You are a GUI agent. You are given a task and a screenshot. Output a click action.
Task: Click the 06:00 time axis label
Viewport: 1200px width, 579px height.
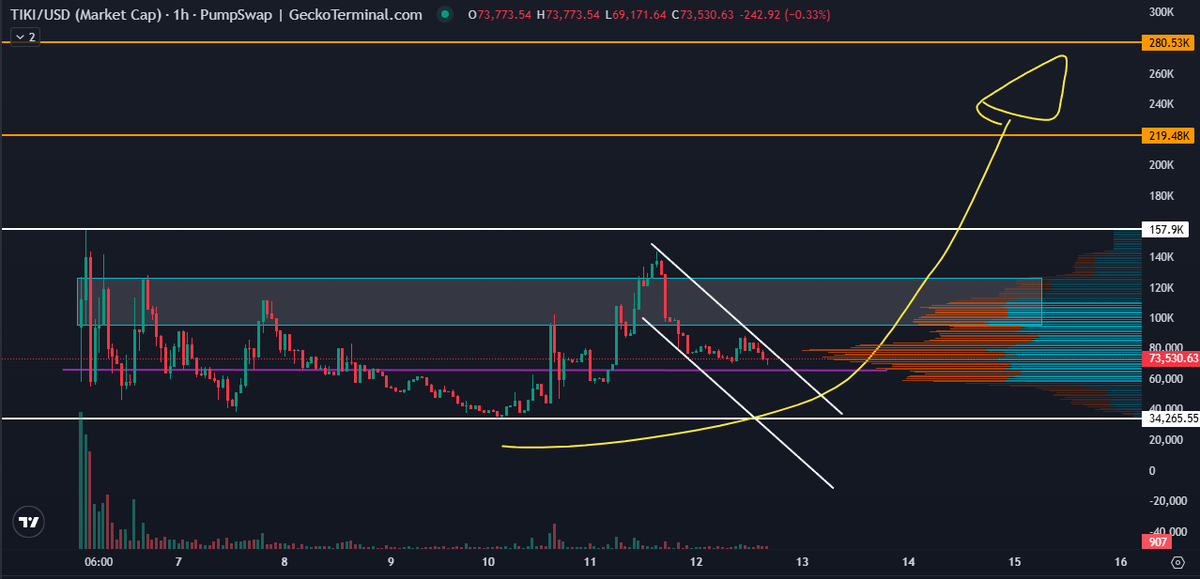coord(99,563)
